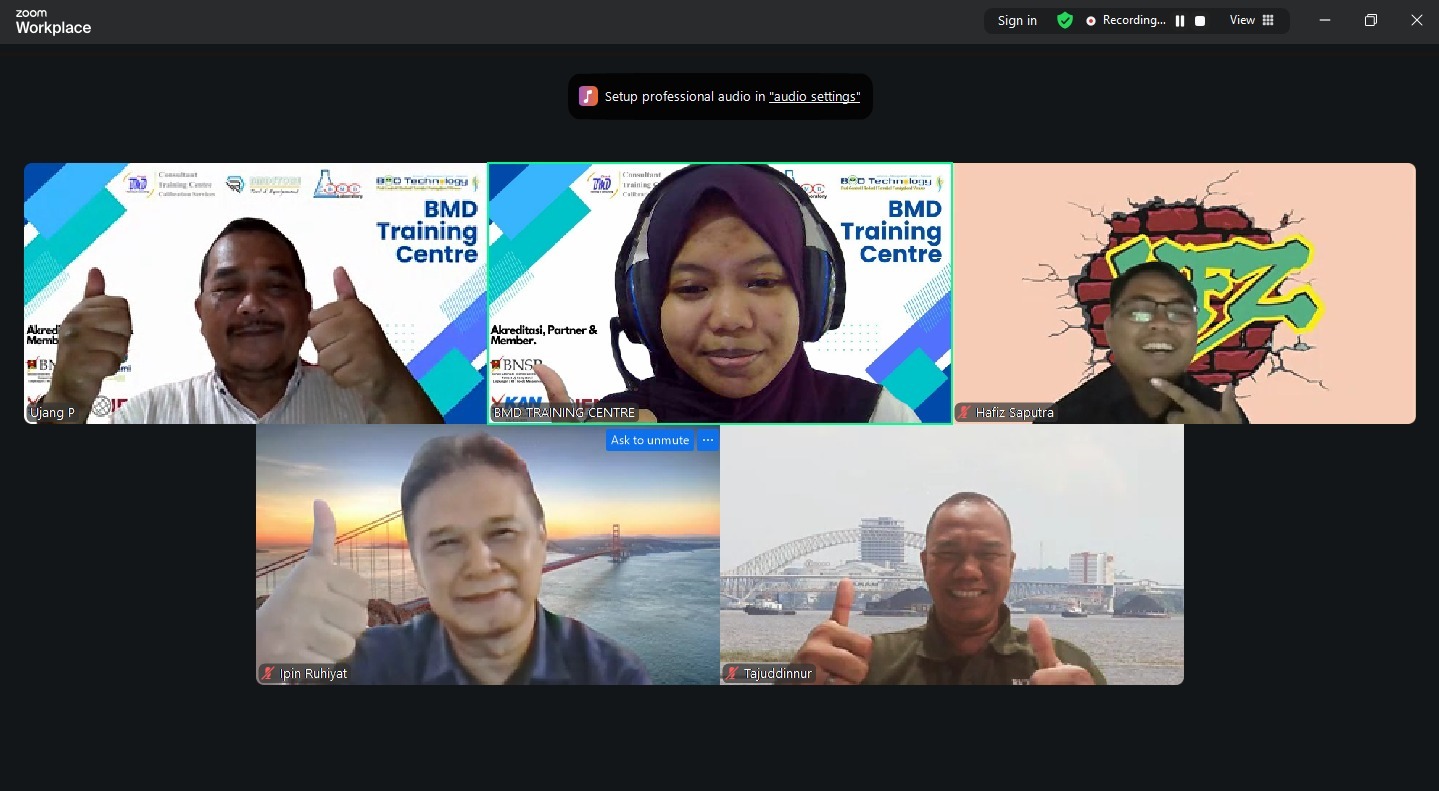Click muted mic icon beside Ipin Ruhiyat
Screen dimensions: 1439x791
(268, 673)
